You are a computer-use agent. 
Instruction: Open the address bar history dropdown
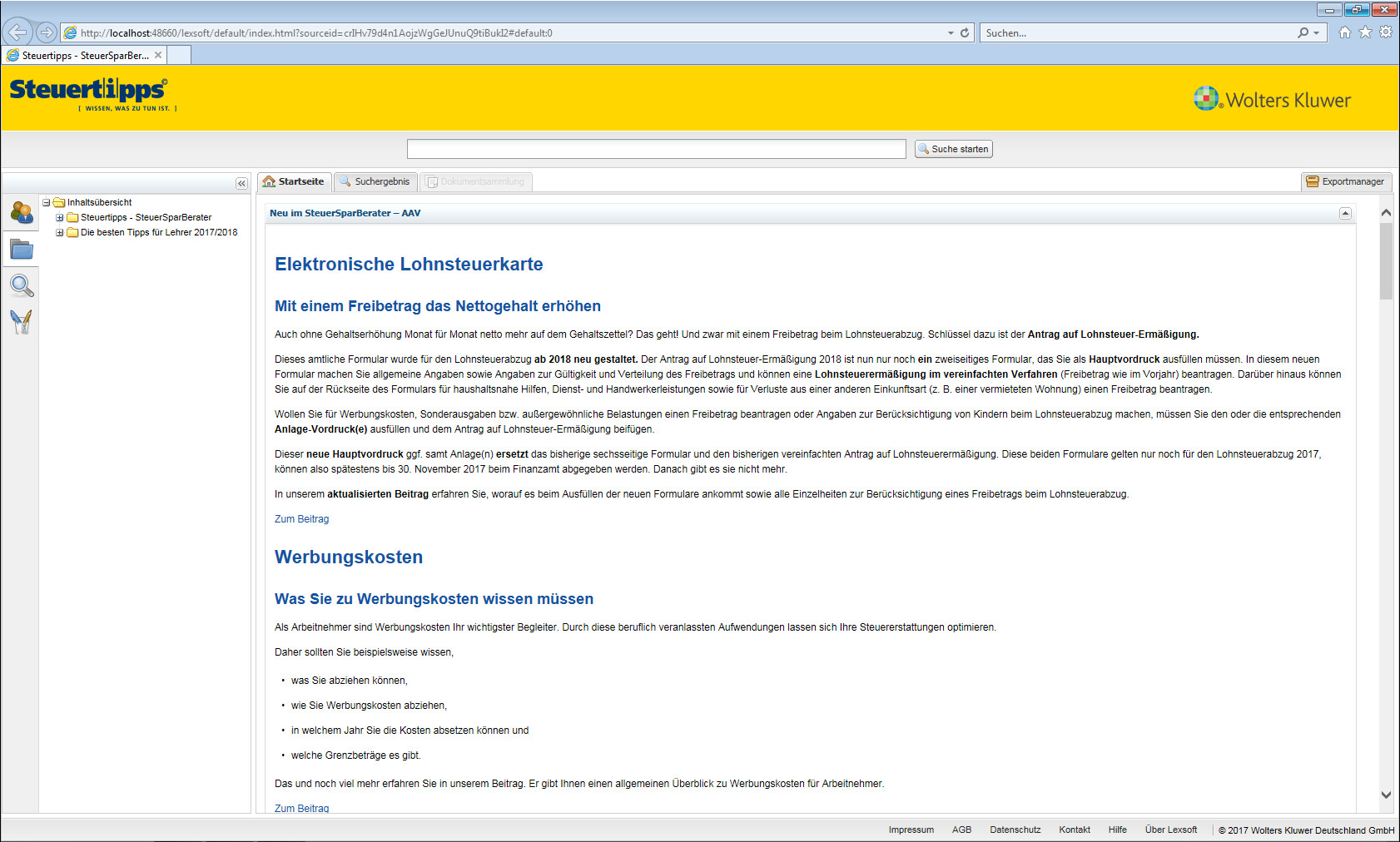coord(951,33)
